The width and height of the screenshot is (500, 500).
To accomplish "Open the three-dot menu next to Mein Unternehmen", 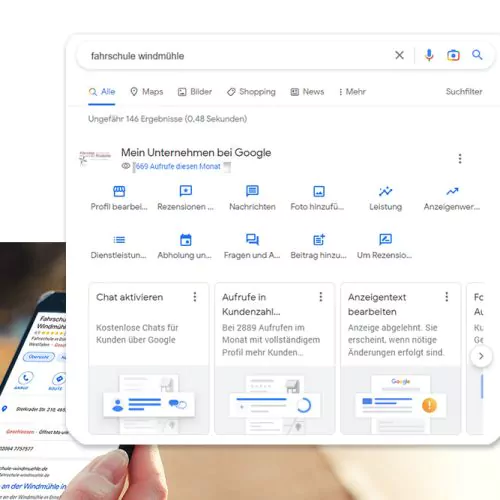I will (x=460, y=159).
